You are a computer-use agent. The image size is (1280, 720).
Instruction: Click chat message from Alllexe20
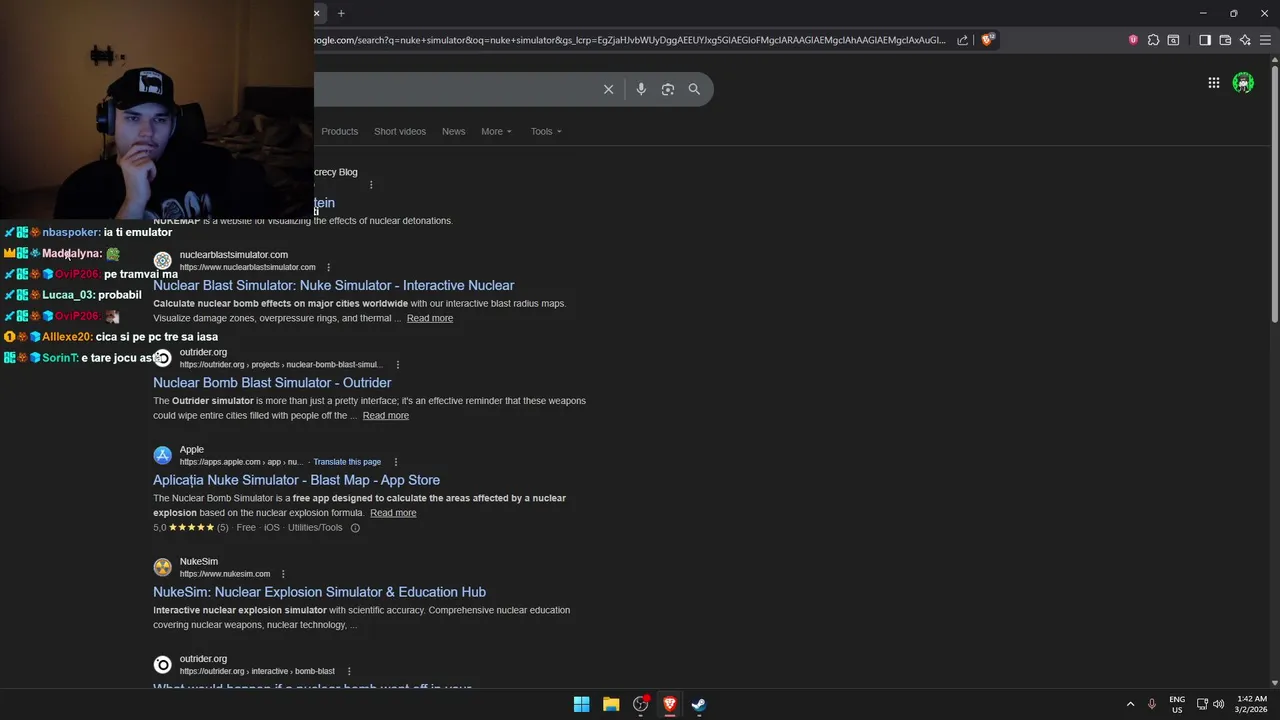tap(111, 337)
